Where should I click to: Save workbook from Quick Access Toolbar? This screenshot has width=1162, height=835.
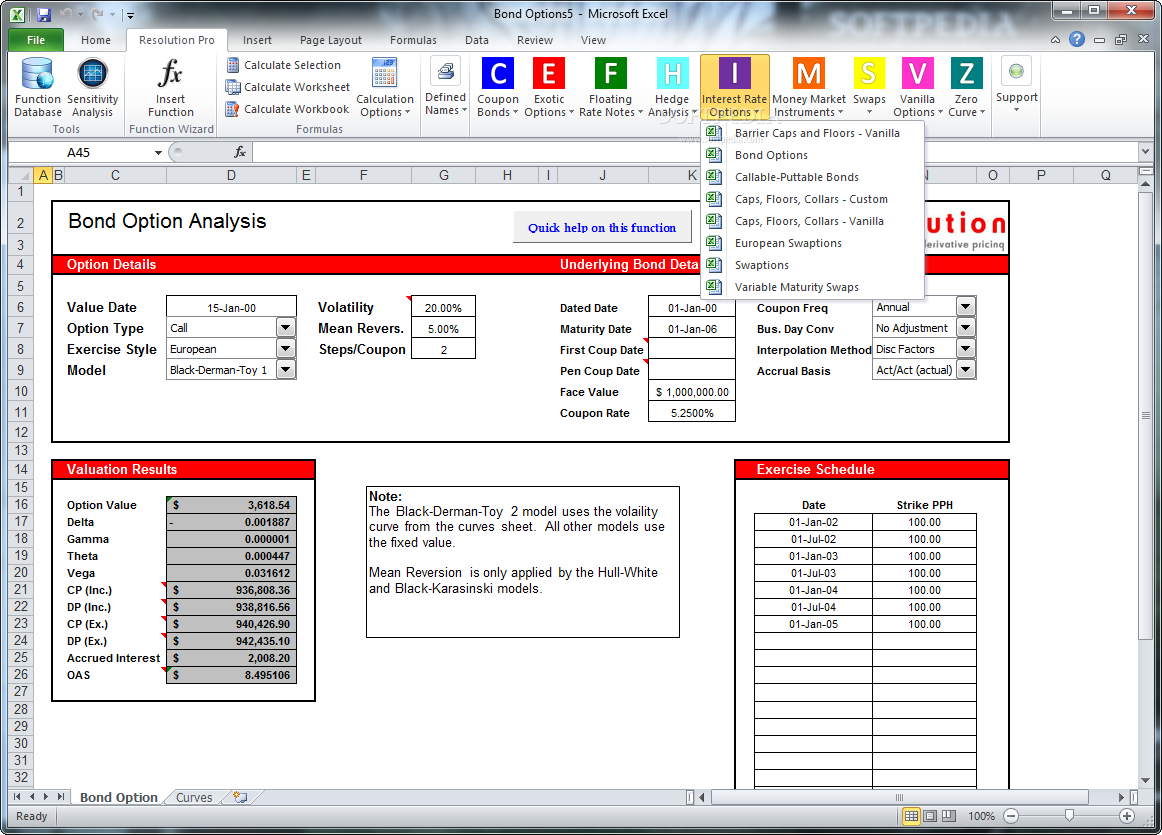pos(43,14)
